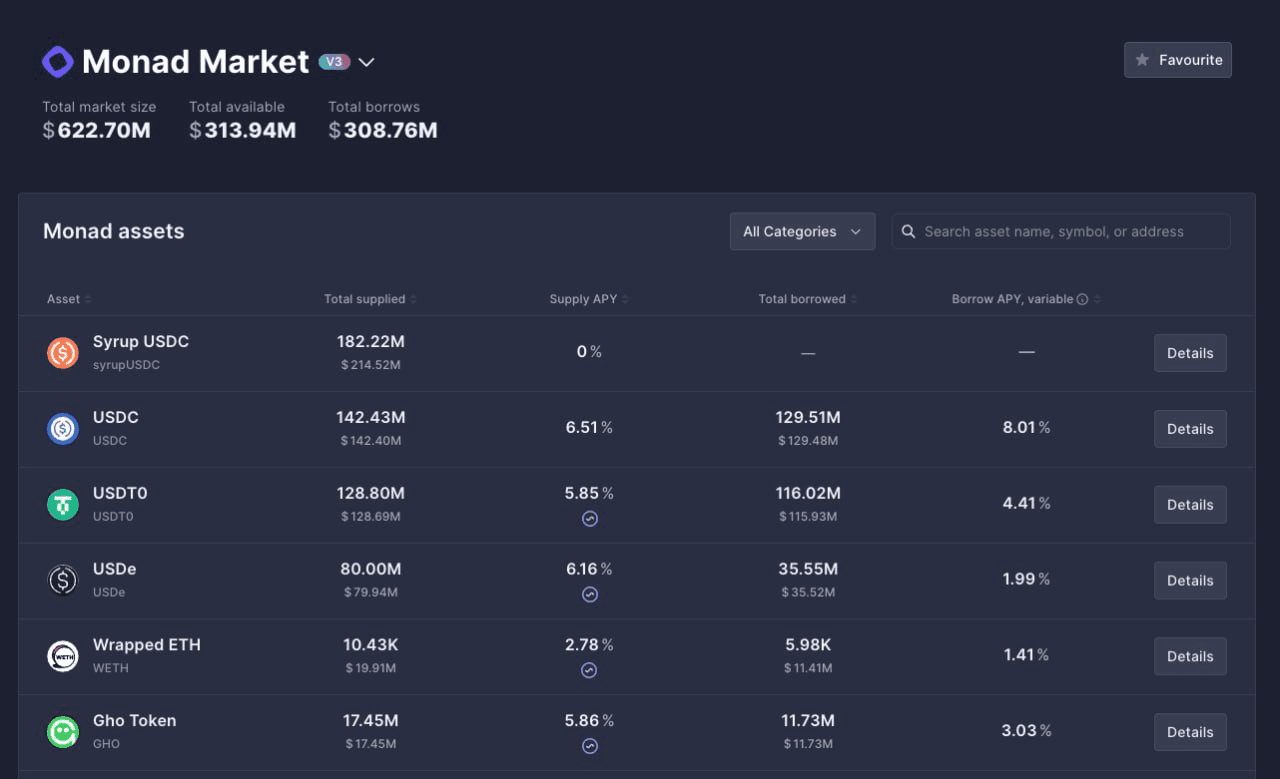Sort the table by Total supplied
Screen dimensions: 1280x779
click(x=370, y=299)
